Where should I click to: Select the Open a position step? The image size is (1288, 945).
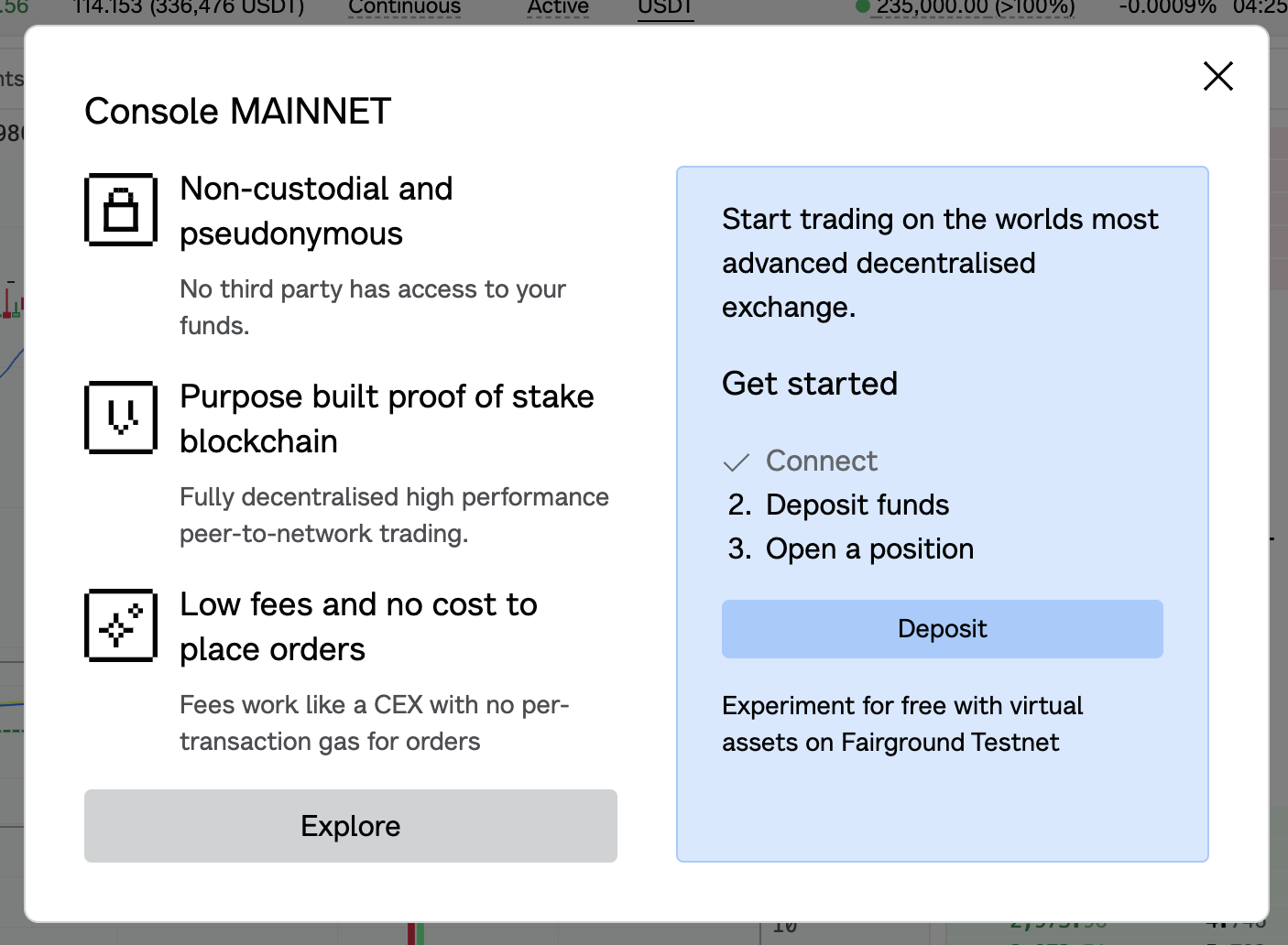pyautogui.click(x=869, y=549)
